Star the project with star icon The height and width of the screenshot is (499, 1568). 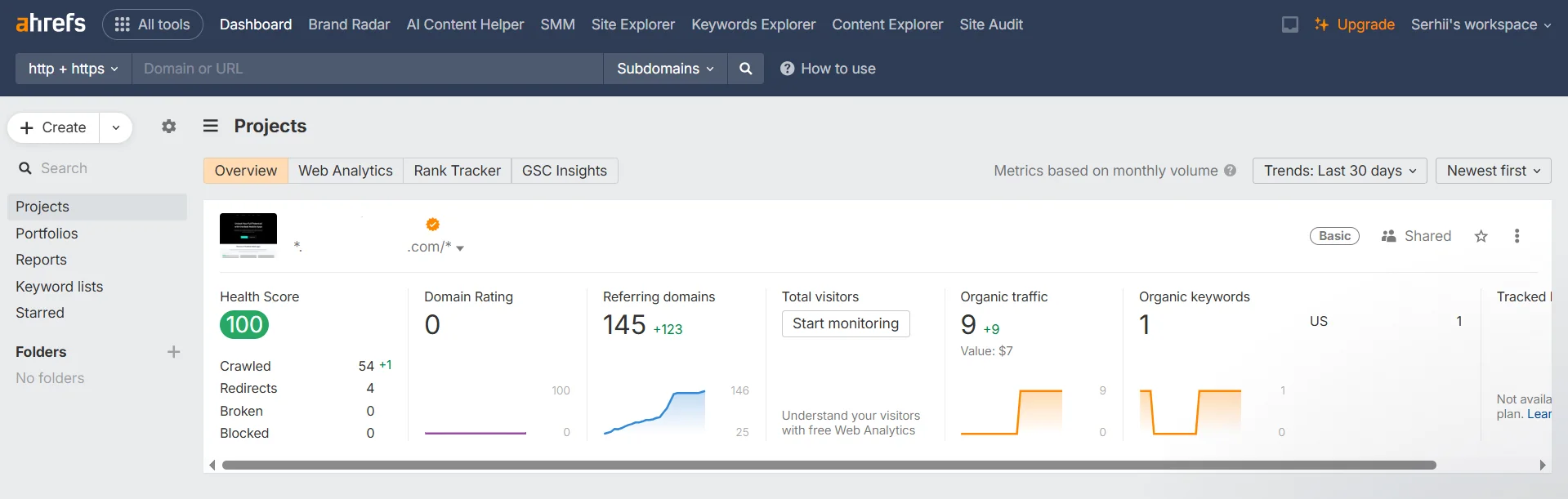point(1481,236)
